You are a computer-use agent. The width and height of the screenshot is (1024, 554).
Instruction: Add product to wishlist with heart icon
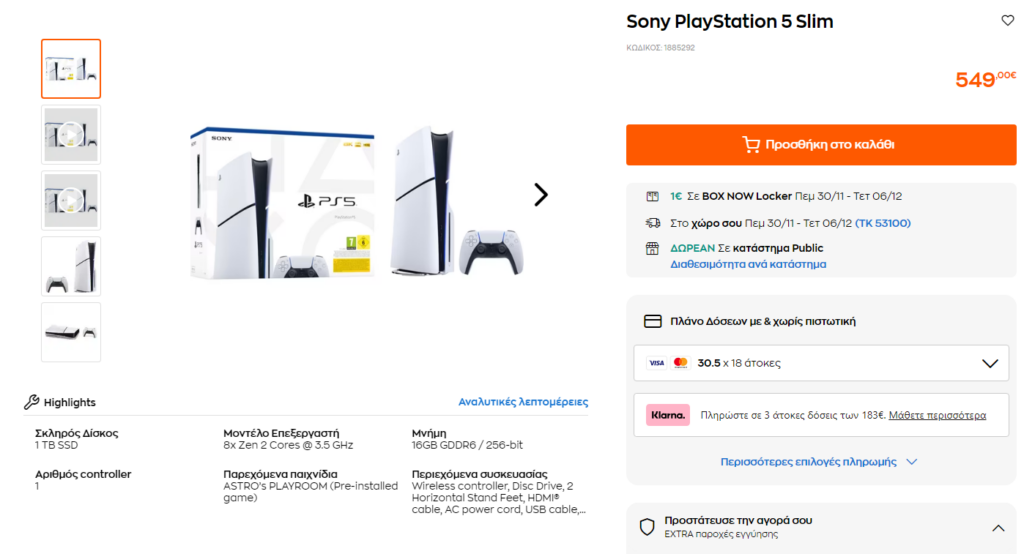pos(1007,21)
